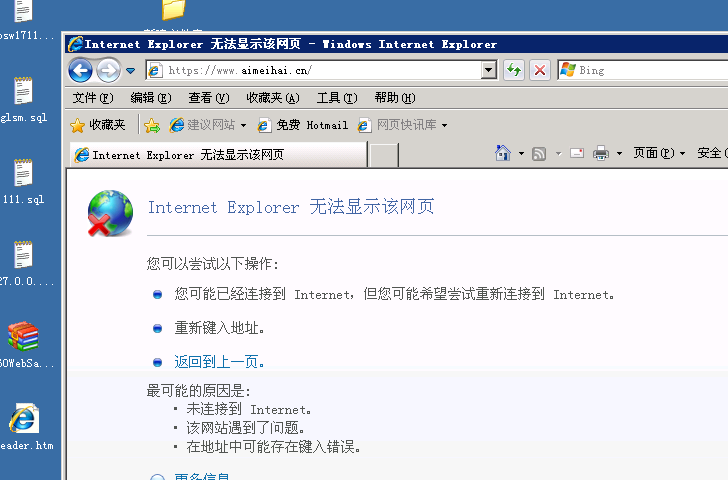Expand the feeds dropdown arrow
This screenshot has width=728, height=480.
(x=559, y=153)
